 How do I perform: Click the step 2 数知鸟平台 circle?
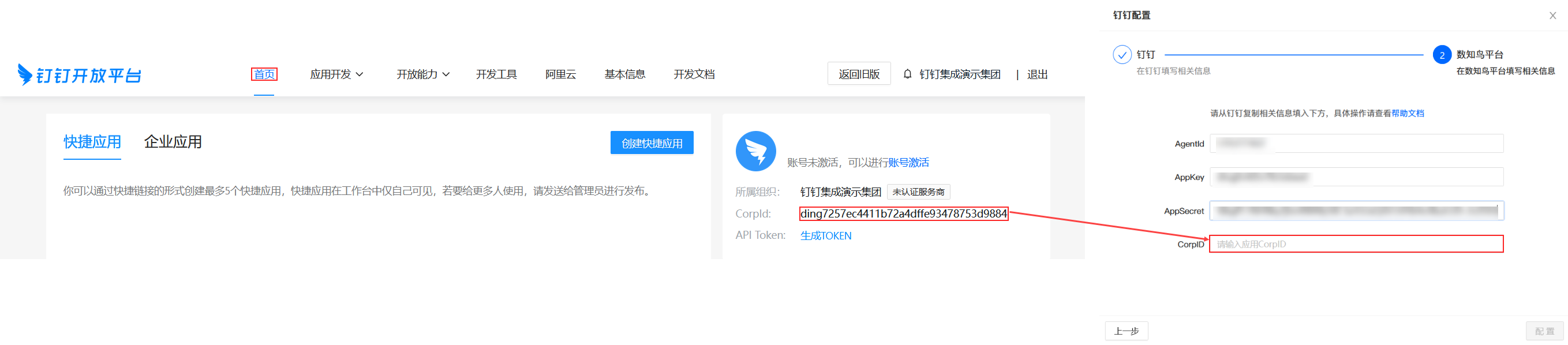point(1442,55)
